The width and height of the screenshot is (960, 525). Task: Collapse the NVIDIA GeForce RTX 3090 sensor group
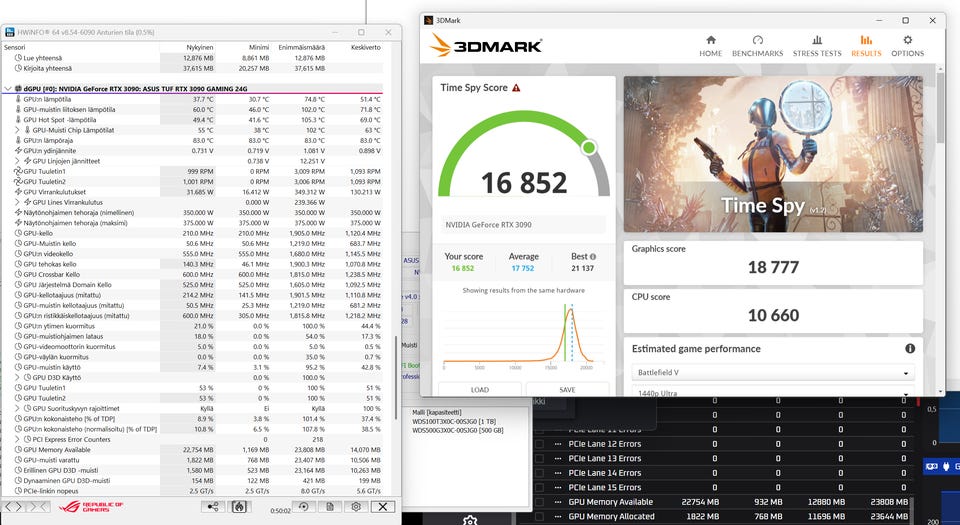coord(7,89)
